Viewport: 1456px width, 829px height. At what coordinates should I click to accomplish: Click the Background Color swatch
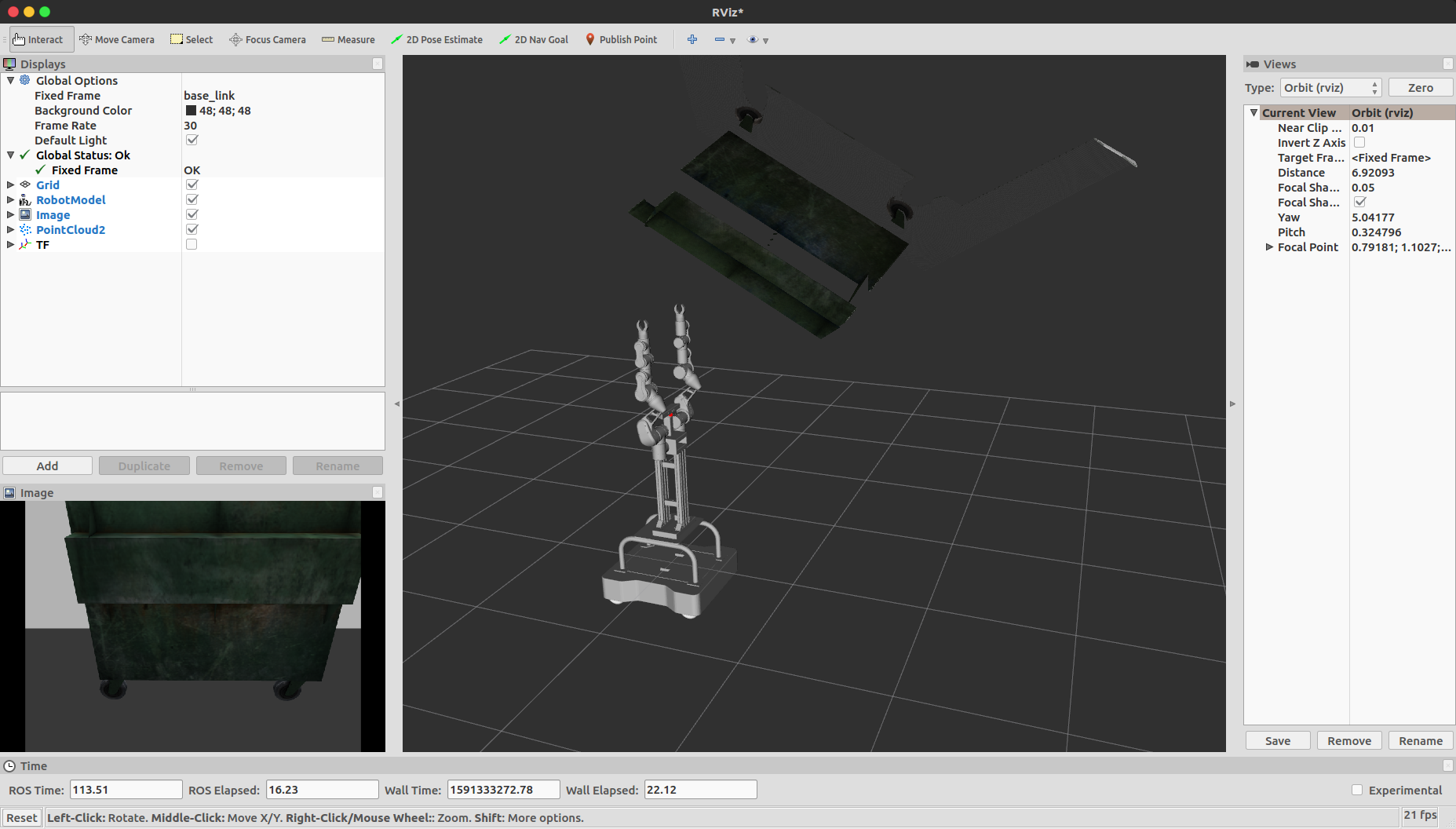(x=191, y=110)
